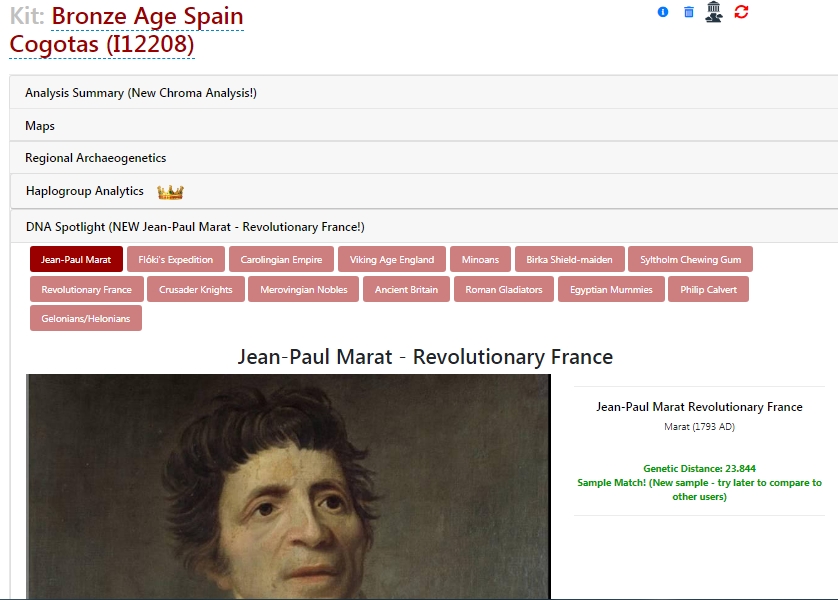The width and height of the screenshot is (838, 600).
Task: Select the Birka Shield-maiden spotlight
Action: 569,259
